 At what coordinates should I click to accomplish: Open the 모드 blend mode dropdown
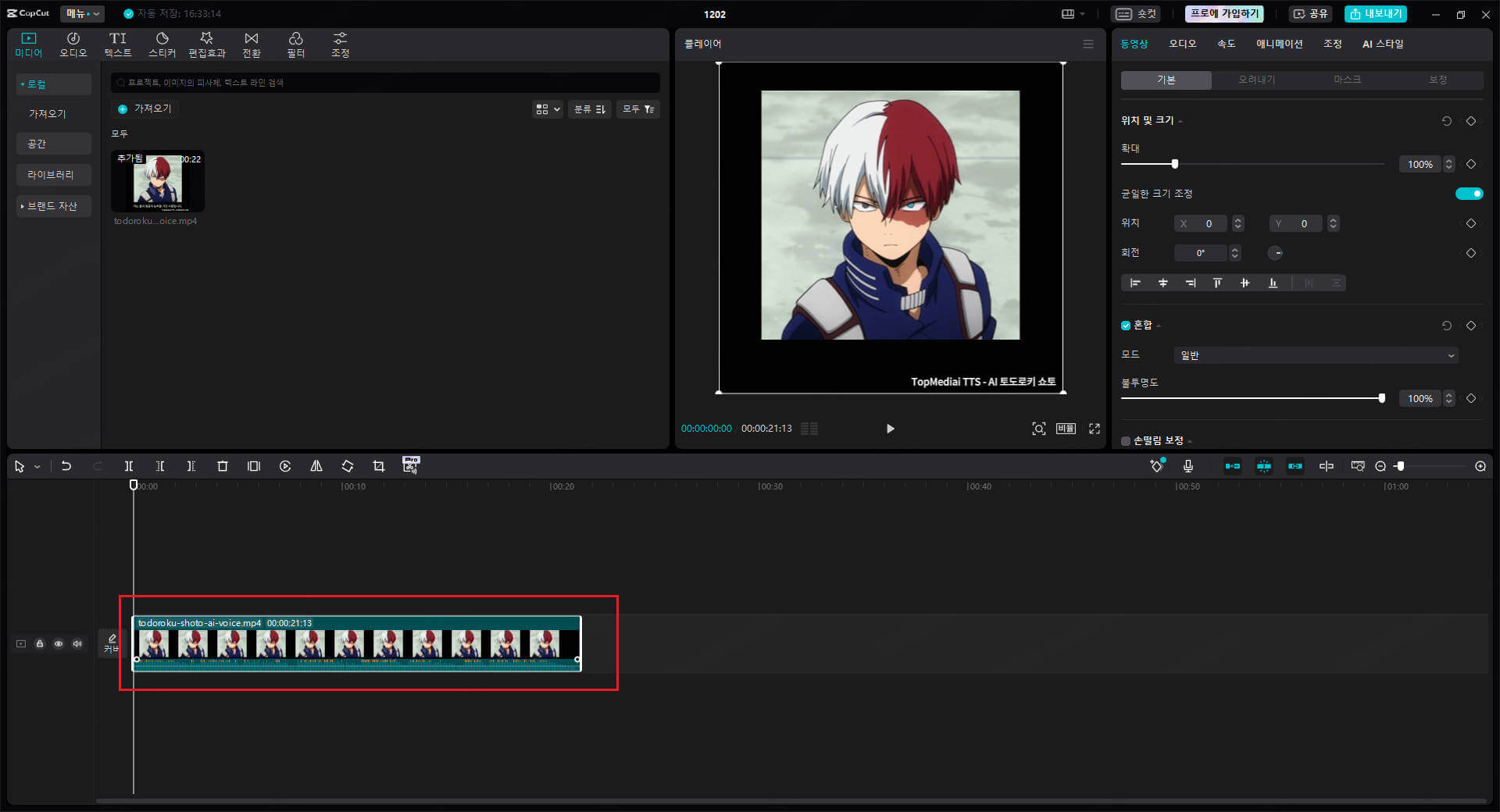(x=1316, y=355)
